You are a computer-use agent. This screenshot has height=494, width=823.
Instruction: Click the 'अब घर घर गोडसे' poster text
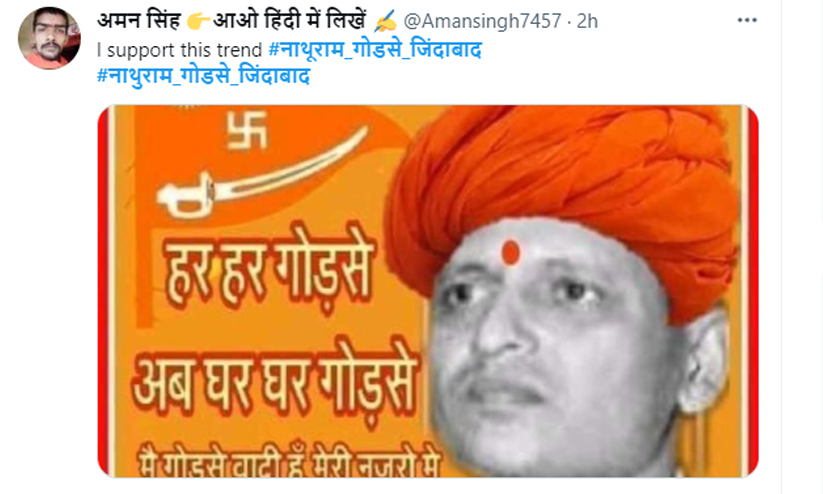click(x=275, y=379)
